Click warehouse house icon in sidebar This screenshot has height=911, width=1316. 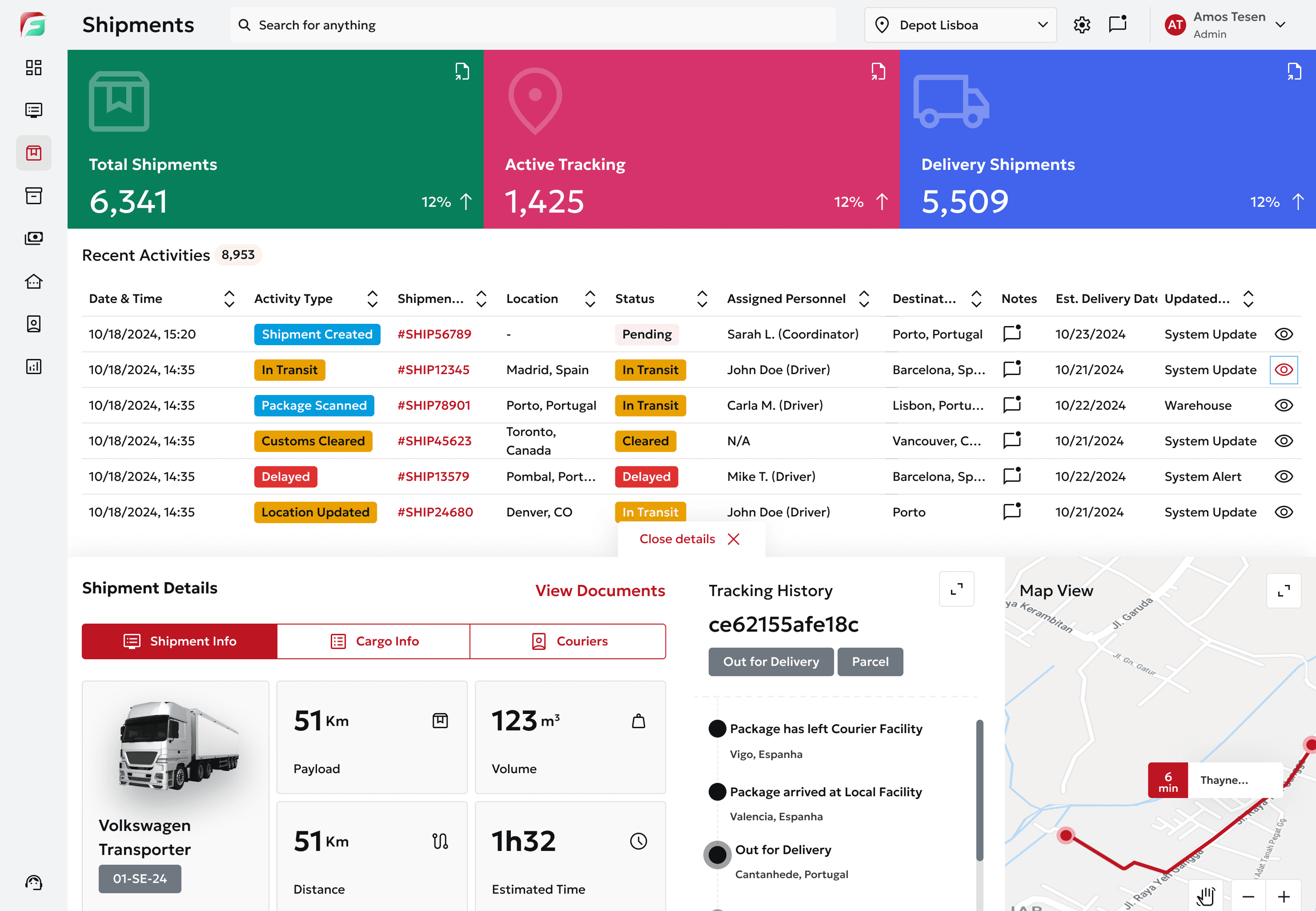[34, 282]
